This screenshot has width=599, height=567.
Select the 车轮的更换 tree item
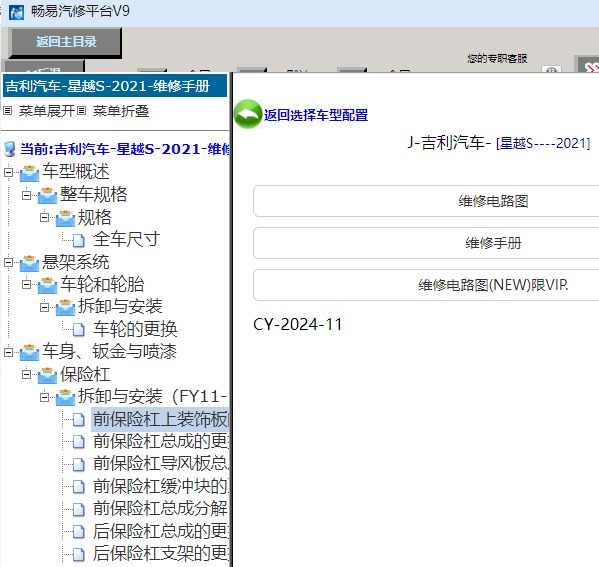[x=135, y=329]
